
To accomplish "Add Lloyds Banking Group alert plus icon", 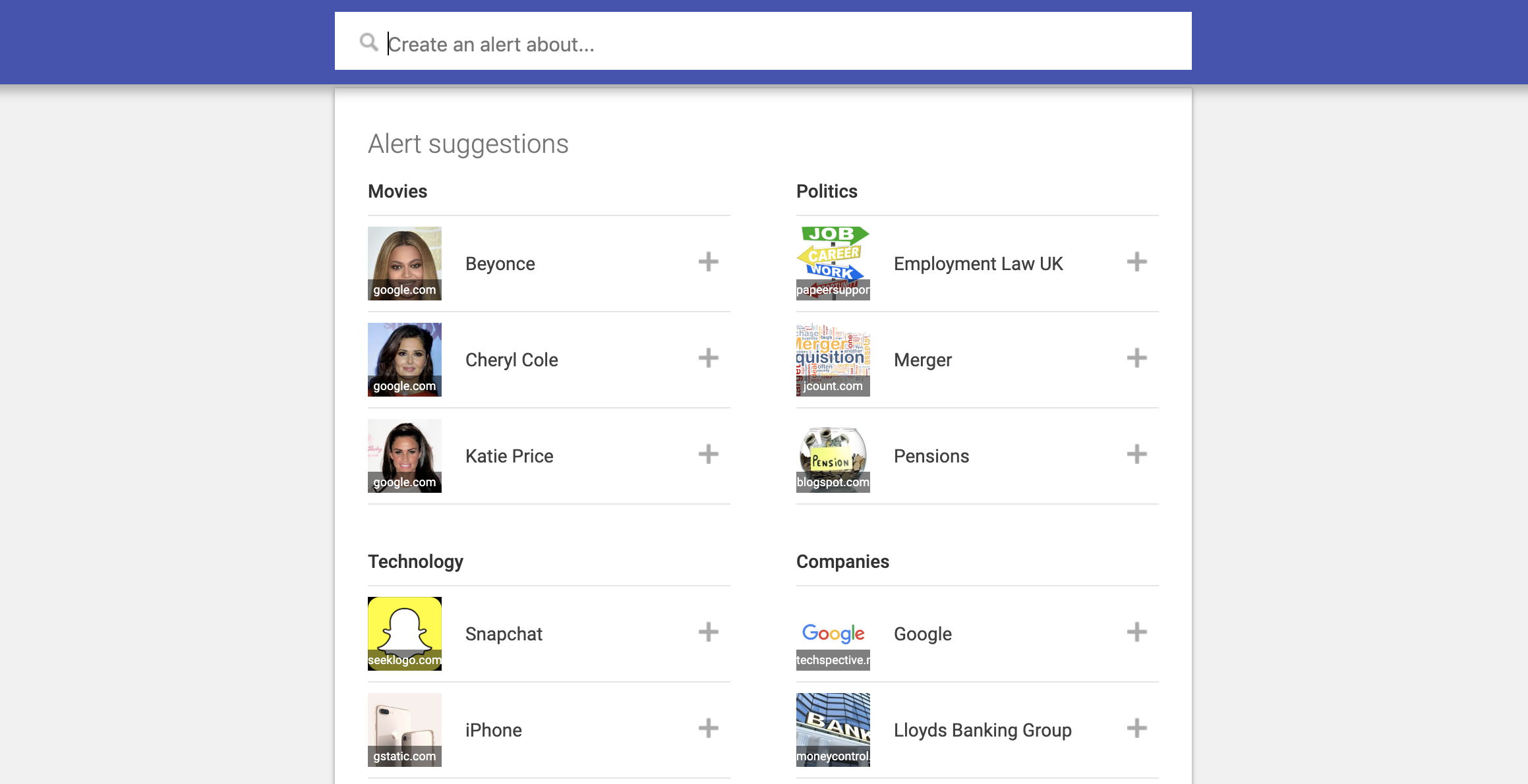I will 1137,729.
